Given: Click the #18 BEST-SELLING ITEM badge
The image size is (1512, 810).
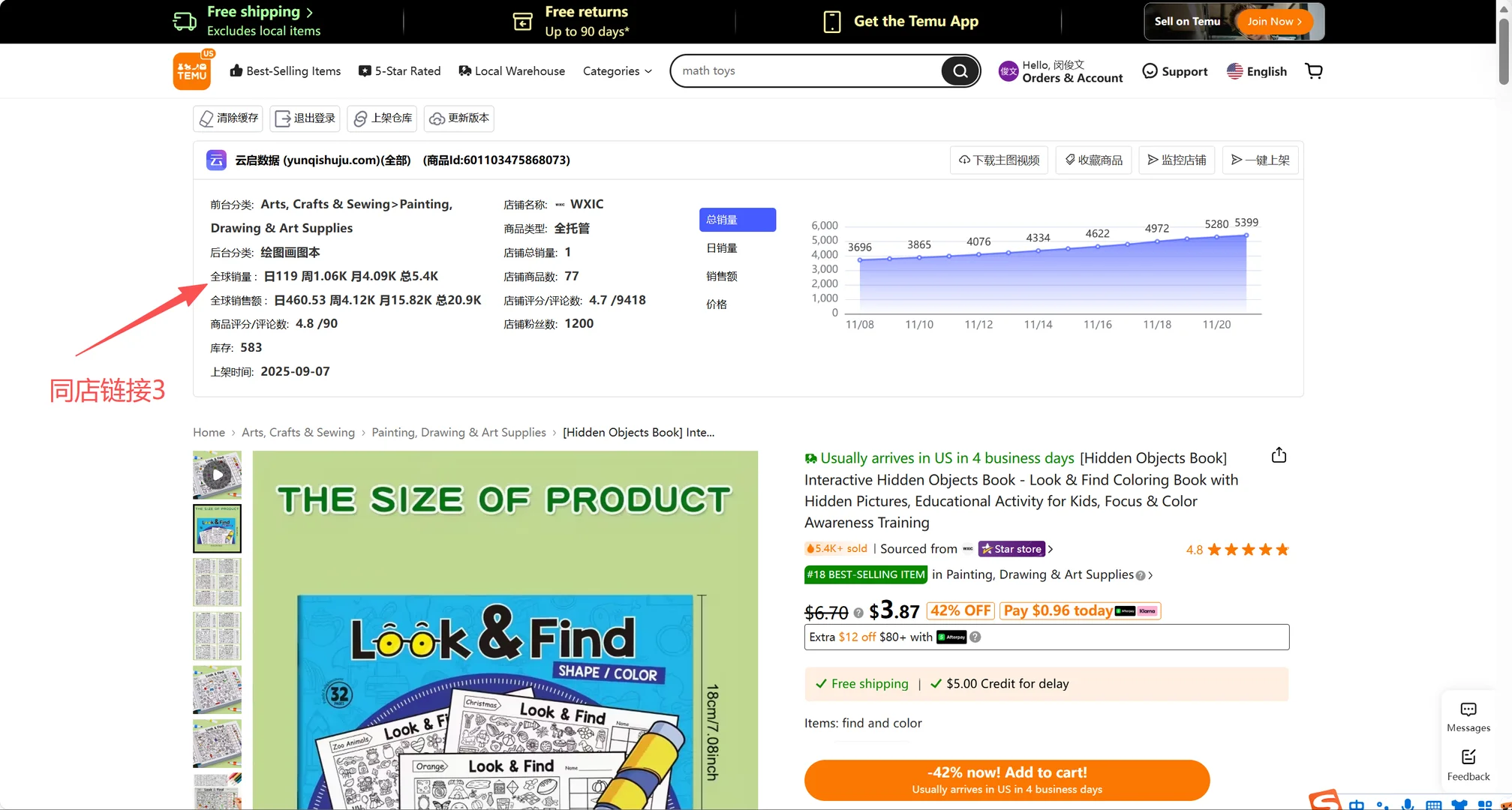Looking at the screenshot, I should [x=866, y=575].
